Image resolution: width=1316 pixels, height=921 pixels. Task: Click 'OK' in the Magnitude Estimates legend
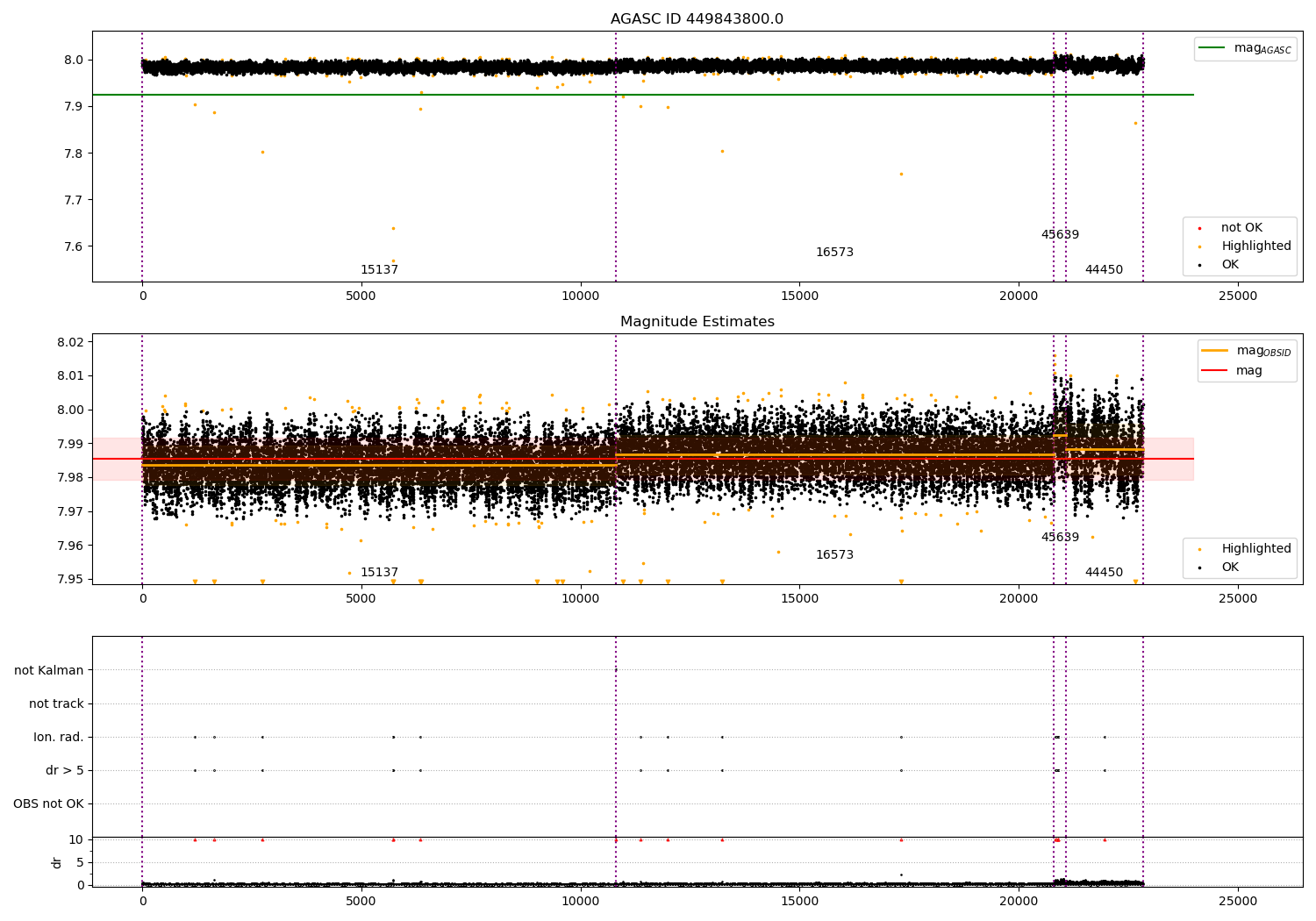click(1230, 568)
